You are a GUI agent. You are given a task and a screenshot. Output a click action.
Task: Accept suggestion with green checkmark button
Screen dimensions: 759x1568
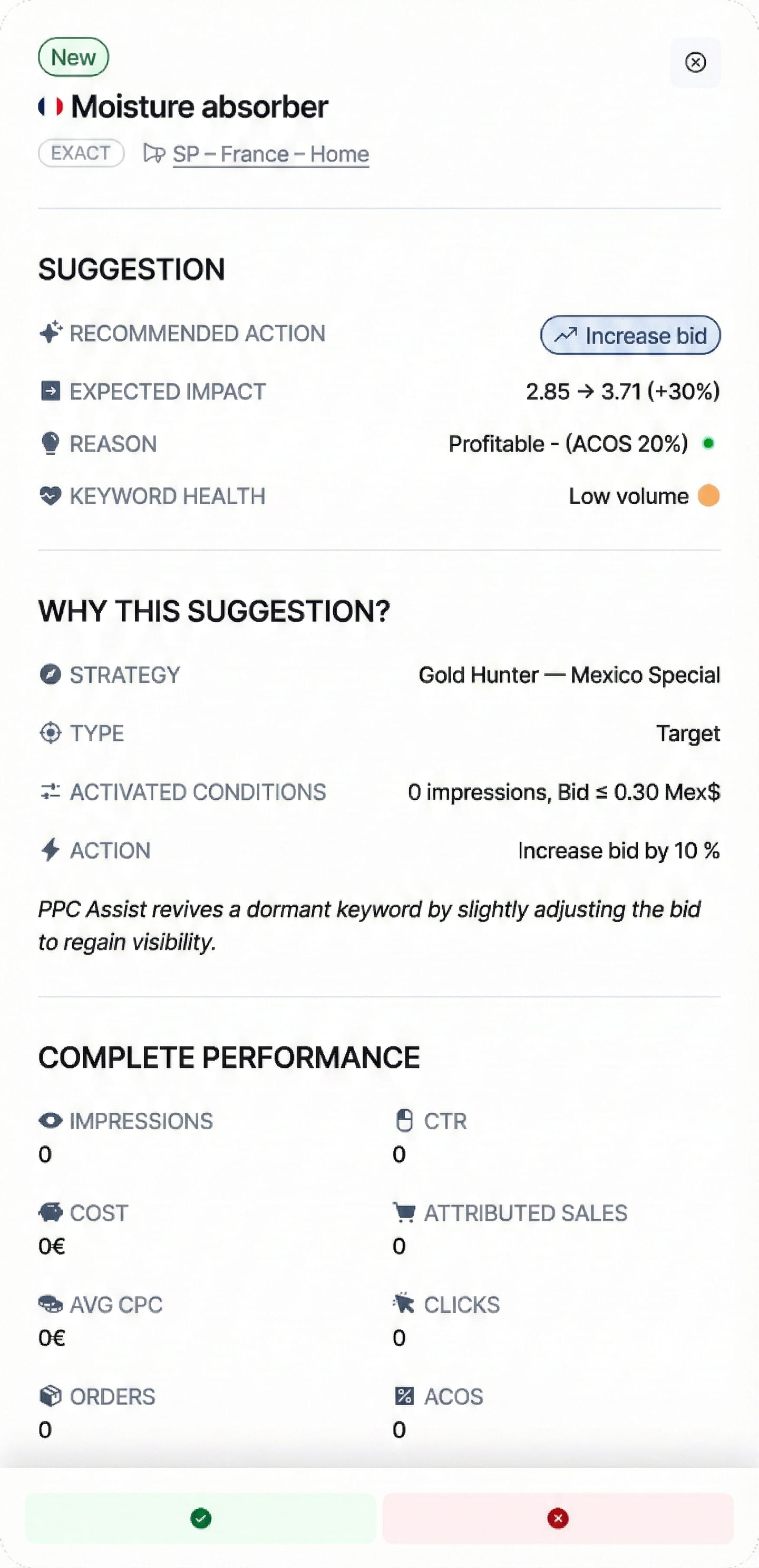[200, 1518]
